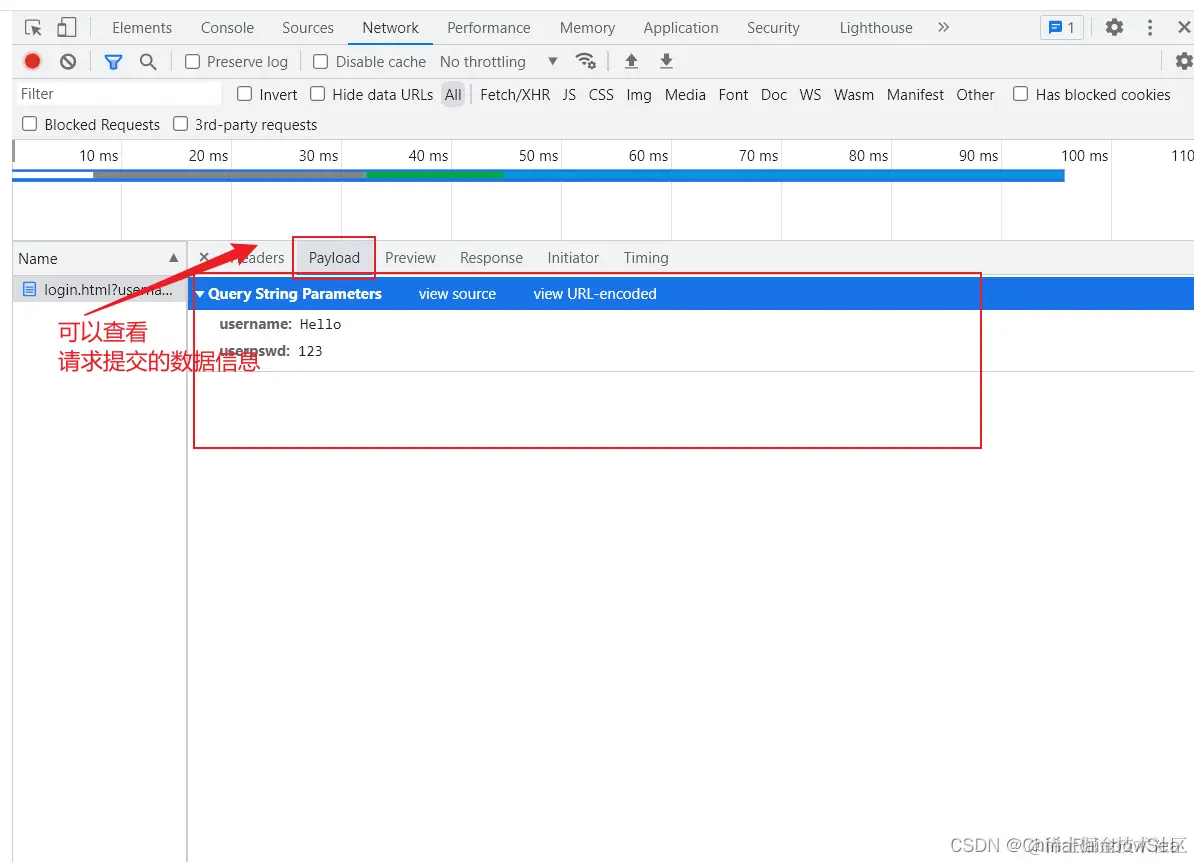The image size is (1194, 862).
Task: Switch to the Elements tab
Action: (142, 28)
